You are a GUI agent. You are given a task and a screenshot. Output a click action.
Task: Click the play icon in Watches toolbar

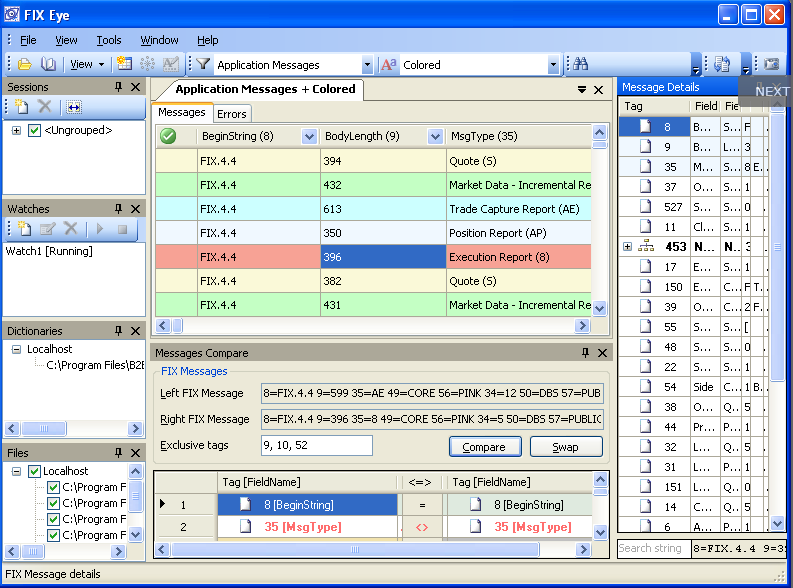[100, 229]
